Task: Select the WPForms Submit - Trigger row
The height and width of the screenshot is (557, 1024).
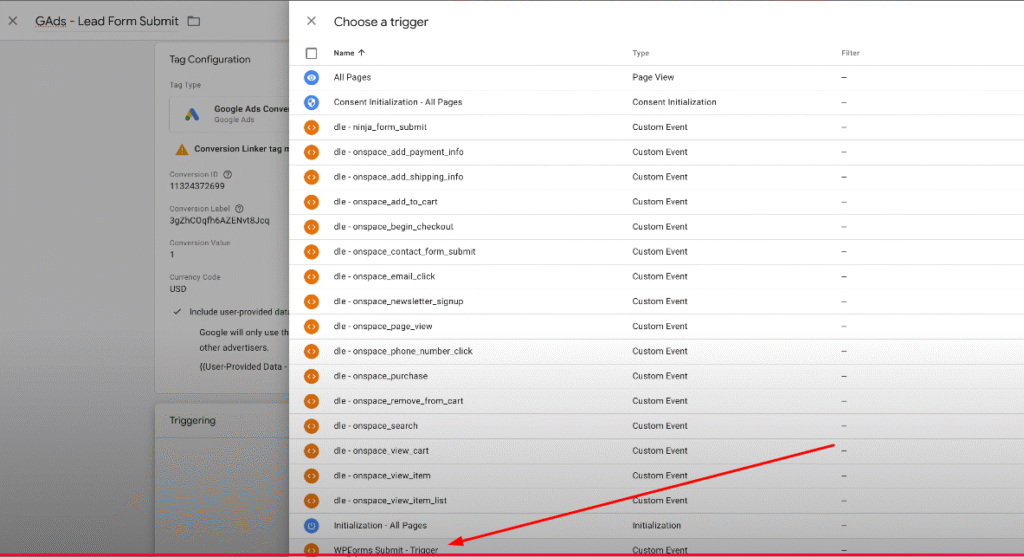Action: (x=656, y=549)
